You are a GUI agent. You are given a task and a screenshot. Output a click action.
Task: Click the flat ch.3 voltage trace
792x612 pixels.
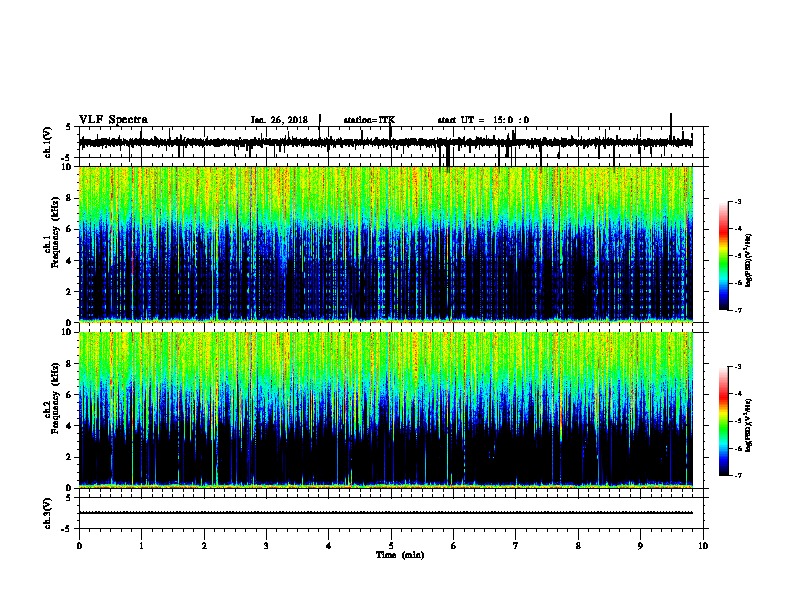(x=386, y=513)
